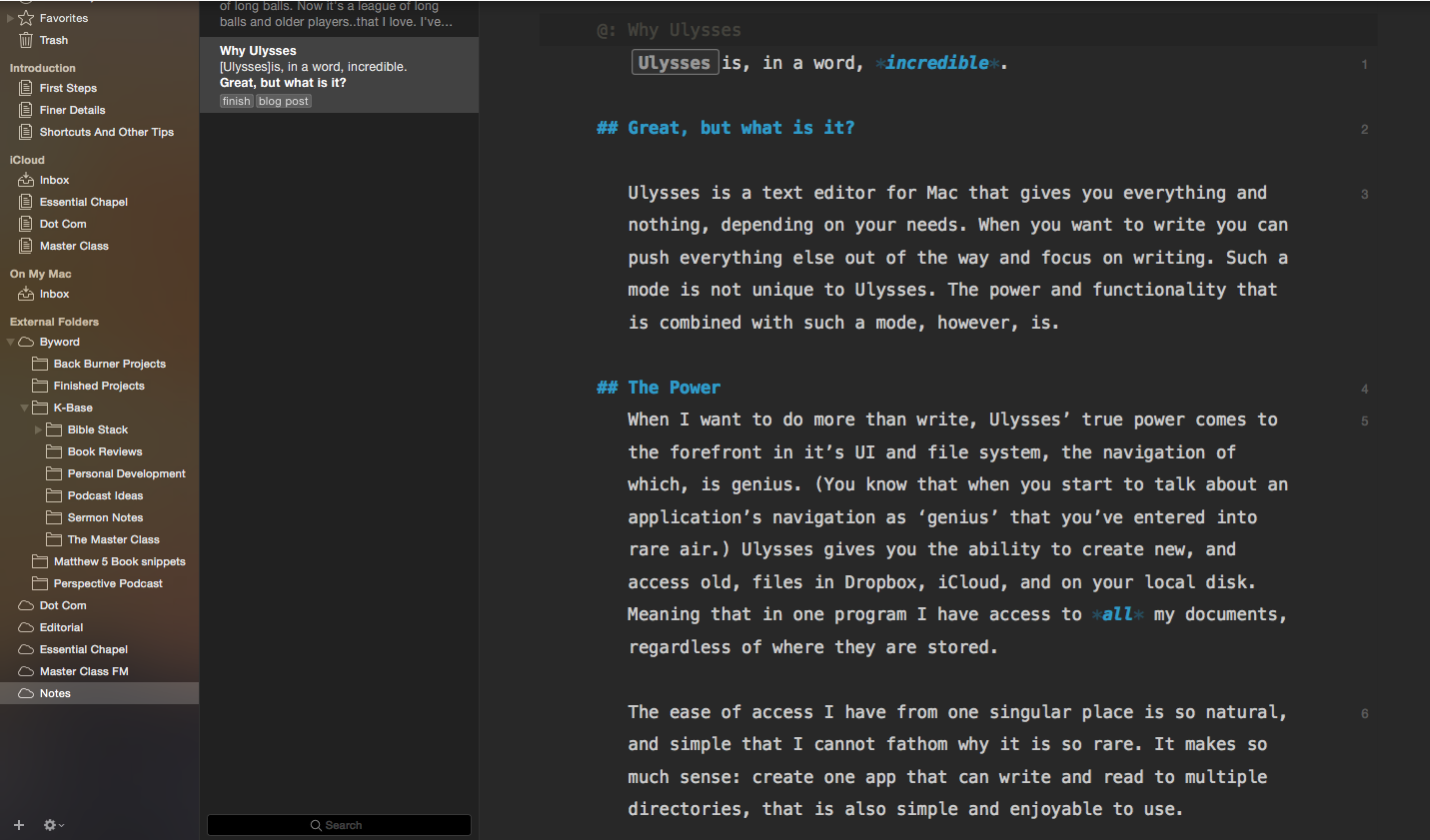Image resolution: width=1430 pixels, height=840 pixels.
Task: Click the search field in sheet list
Action: pyautogui.click(x=339, y=825)
